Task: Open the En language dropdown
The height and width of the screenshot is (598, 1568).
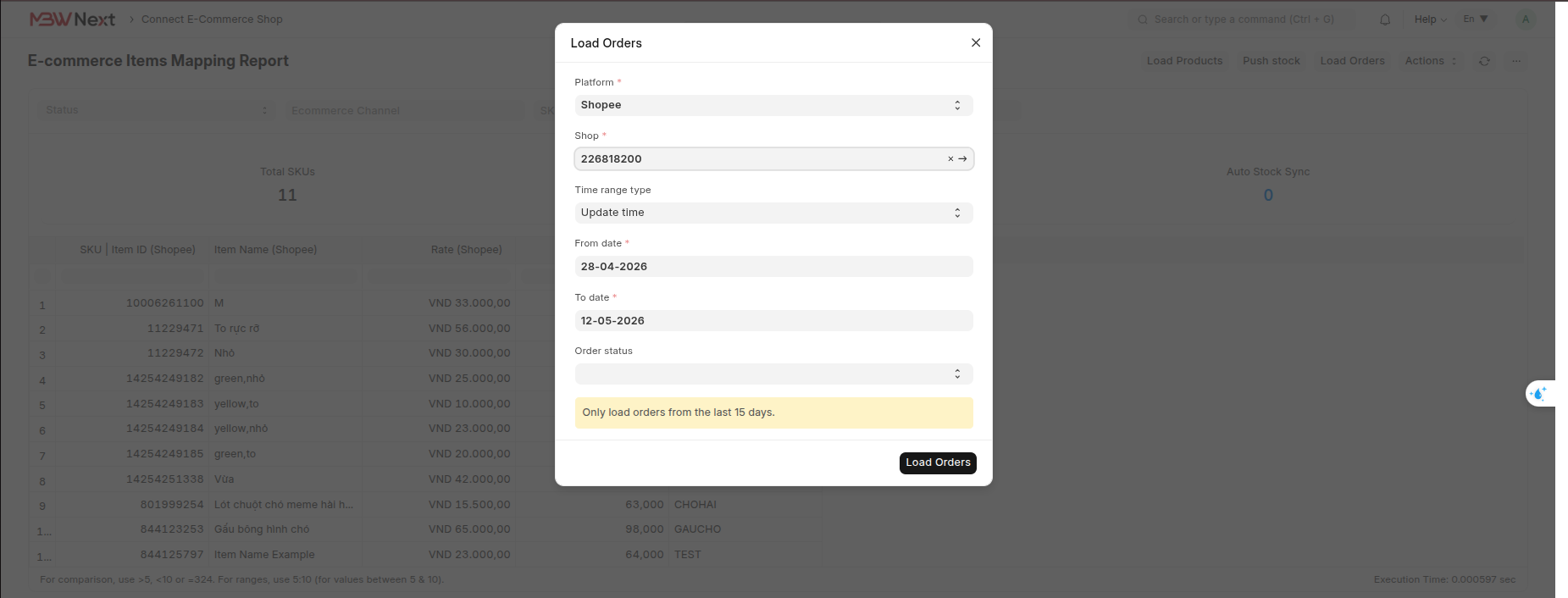Action: tap(1476, 19)
